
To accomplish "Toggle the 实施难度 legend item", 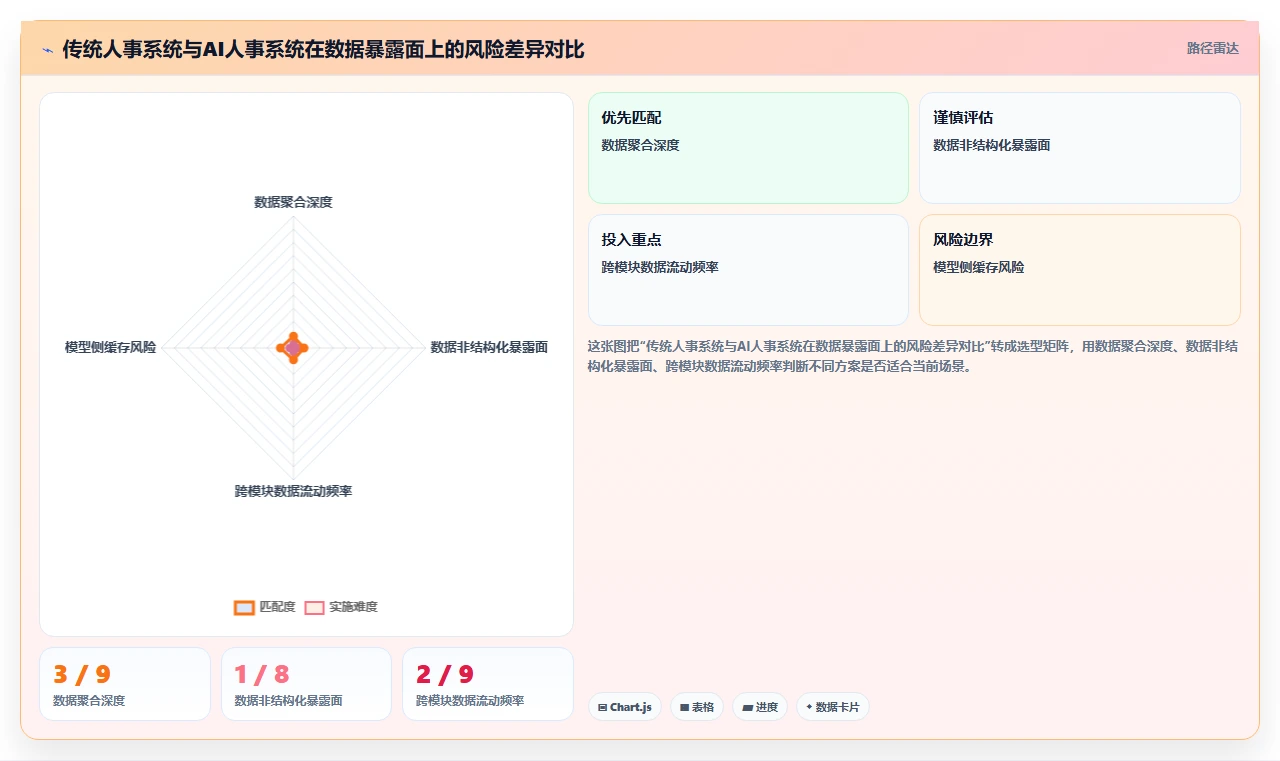I will tap(341, 607).
